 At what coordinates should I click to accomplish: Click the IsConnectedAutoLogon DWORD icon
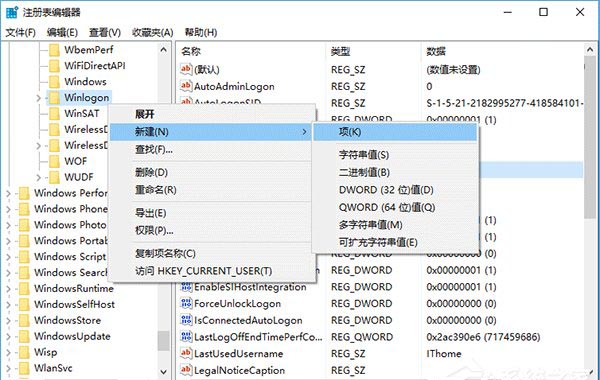(186, 320)
